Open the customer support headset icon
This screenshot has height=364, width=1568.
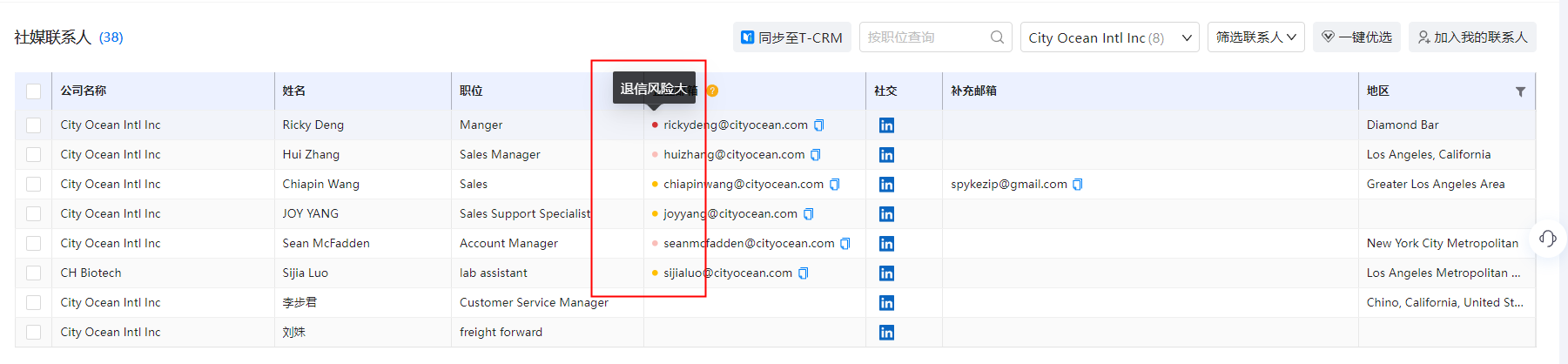point(1547,239)
